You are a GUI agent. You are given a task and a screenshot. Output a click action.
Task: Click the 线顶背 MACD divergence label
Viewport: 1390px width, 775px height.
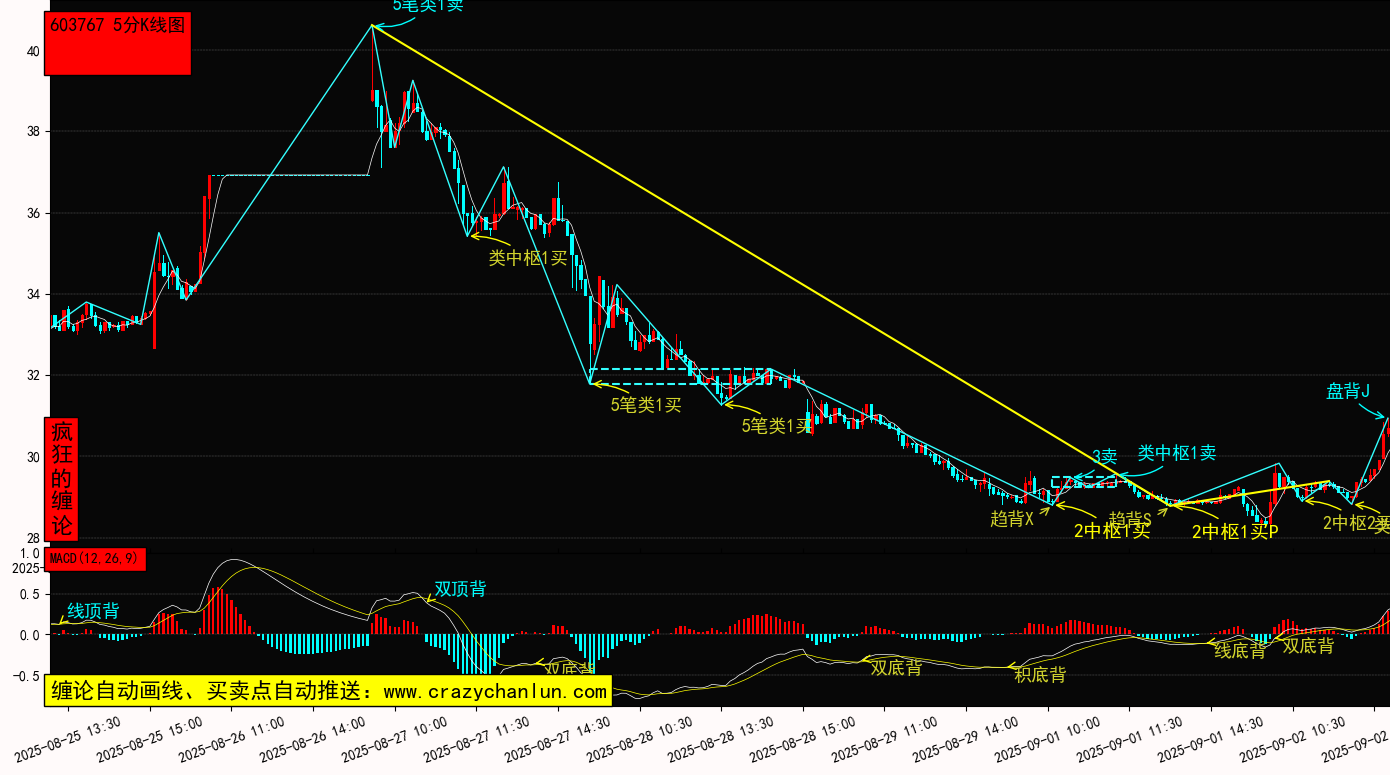[x=93, y=610]
